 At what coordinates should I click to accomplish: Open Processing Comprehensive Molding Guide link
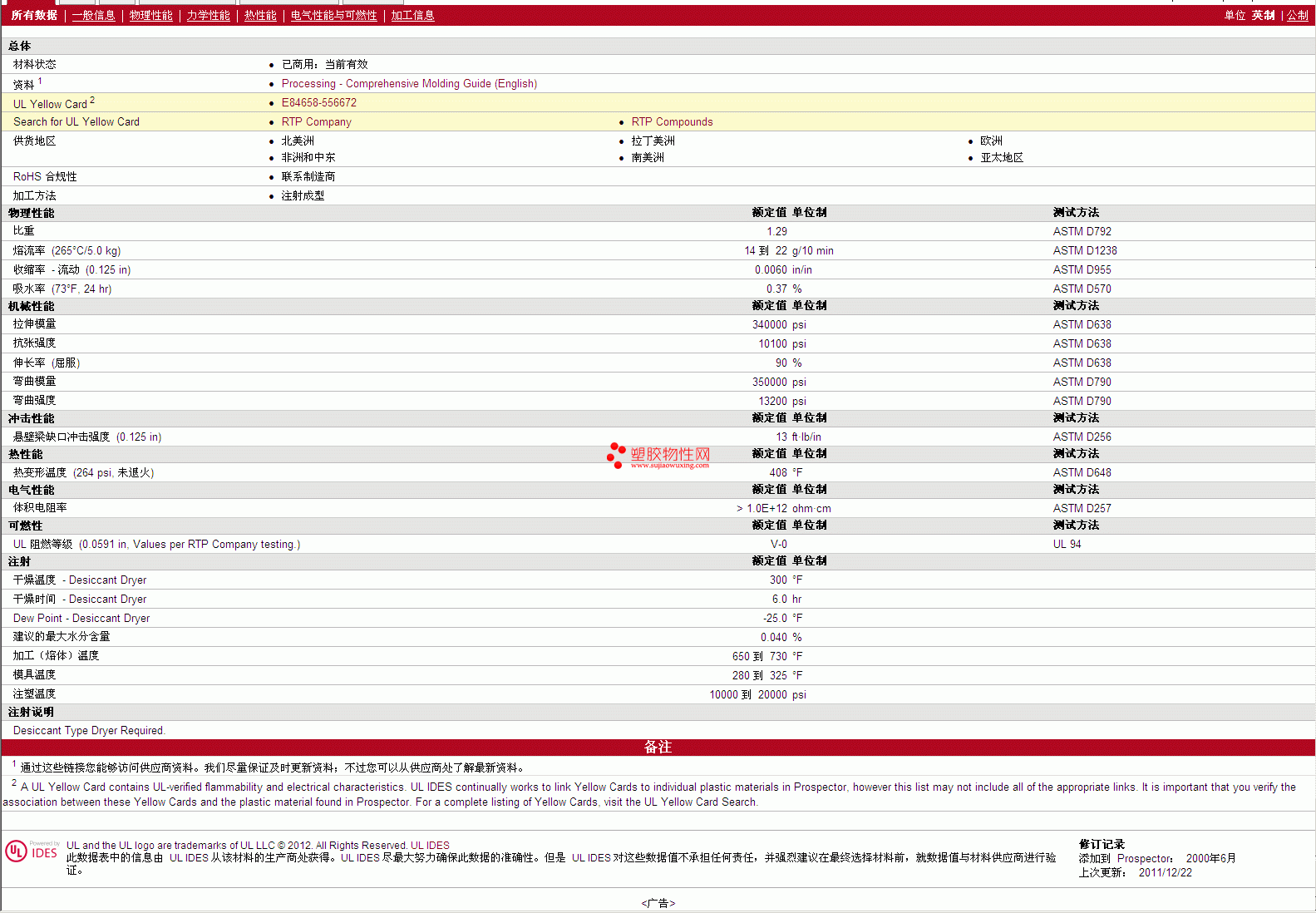409,83
